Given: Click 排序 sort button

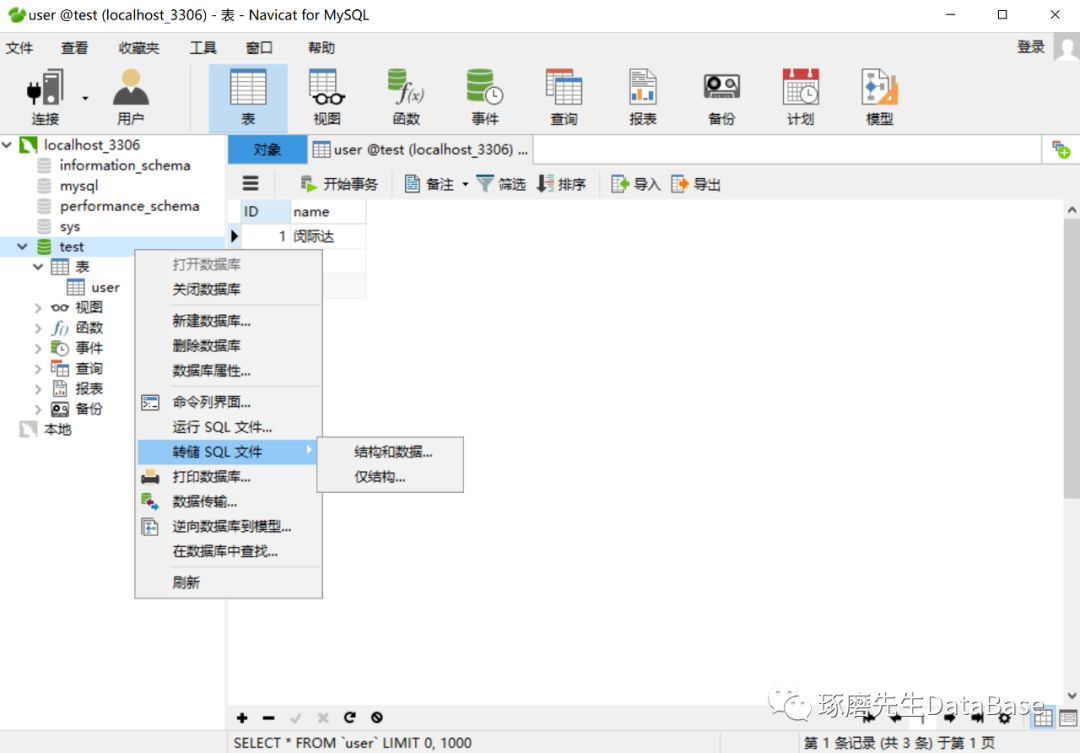Looking at the screenshot, I should pyautogui.click(x=561, y=184).
